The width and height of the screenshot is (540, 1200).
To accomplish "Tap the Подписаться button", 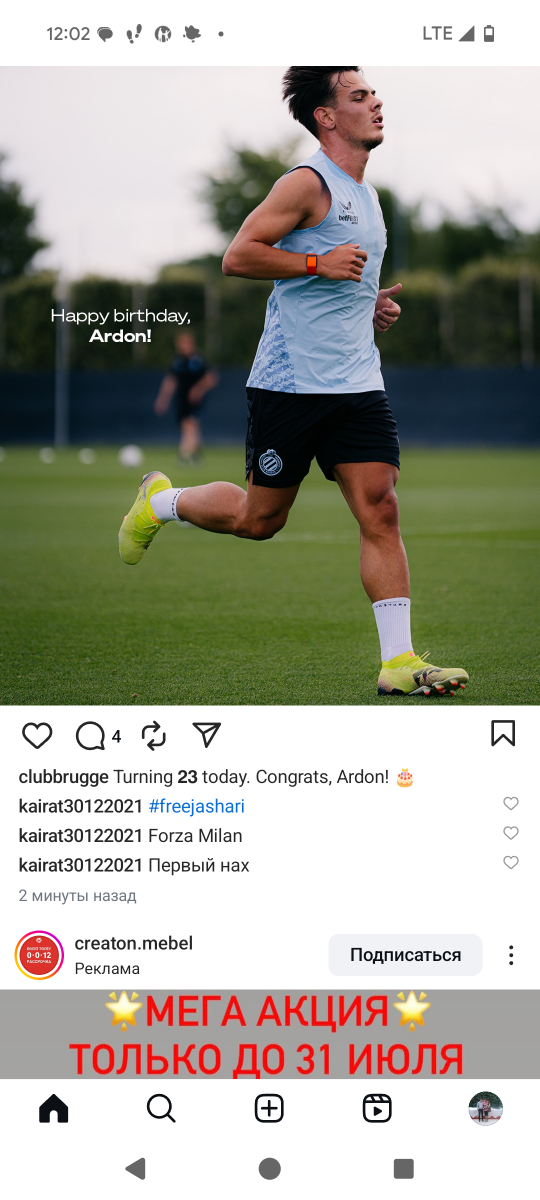I will click(405, 955).
